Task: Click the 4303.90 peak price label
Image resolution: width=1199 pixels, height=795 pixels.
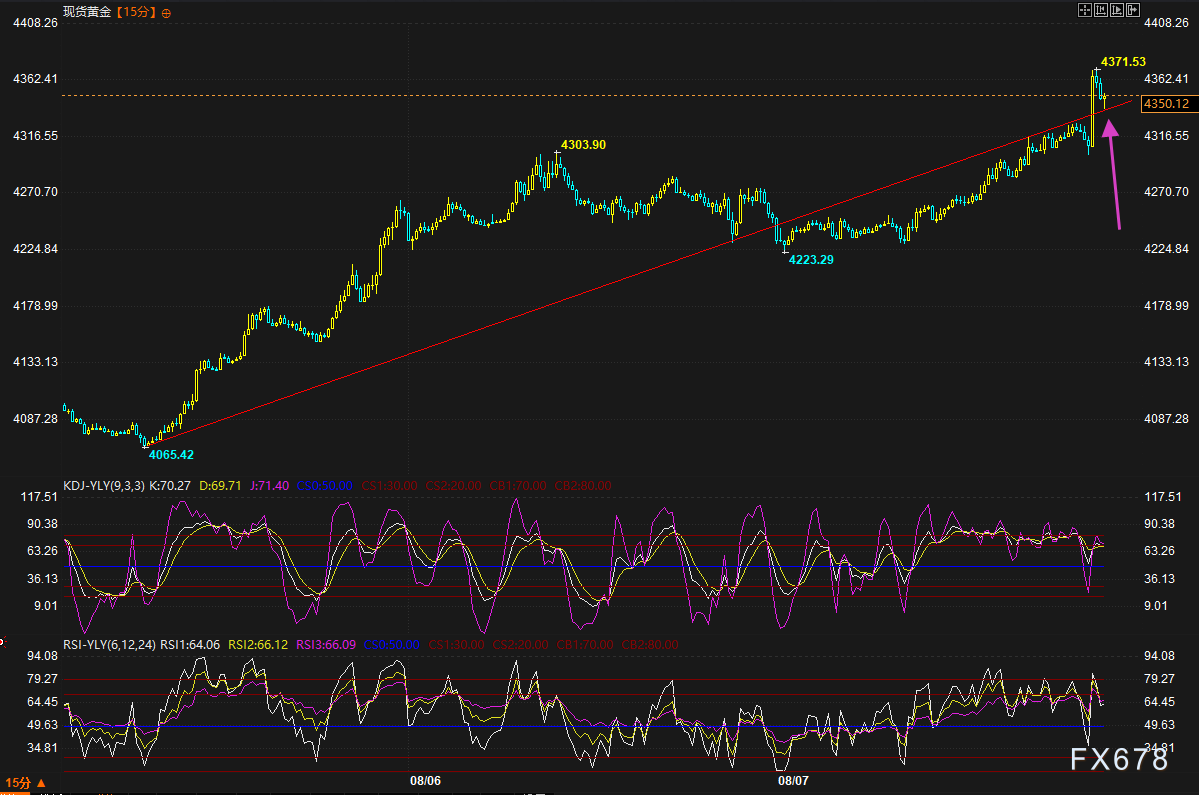Action: [x=583, y=144]
